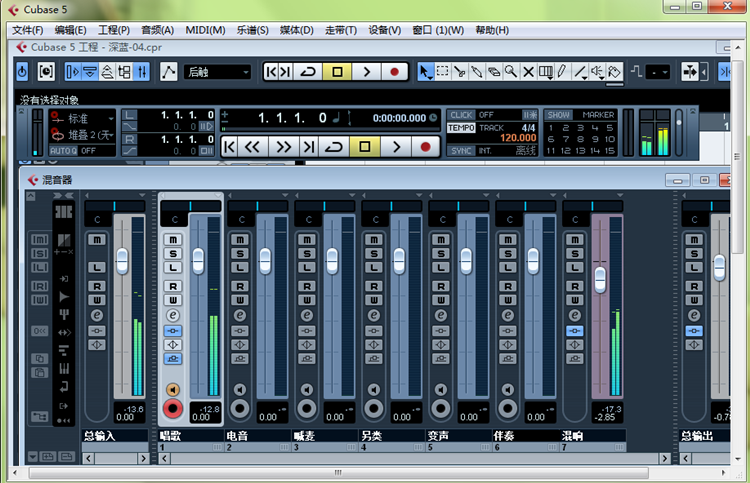
Task: Solo the 另类 channel
Action: click(374, 253)
